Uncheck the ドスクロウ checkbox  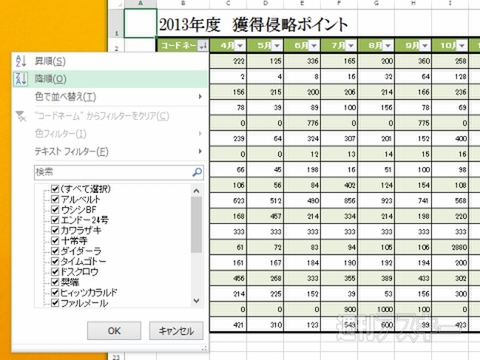[x=55, y=272]
